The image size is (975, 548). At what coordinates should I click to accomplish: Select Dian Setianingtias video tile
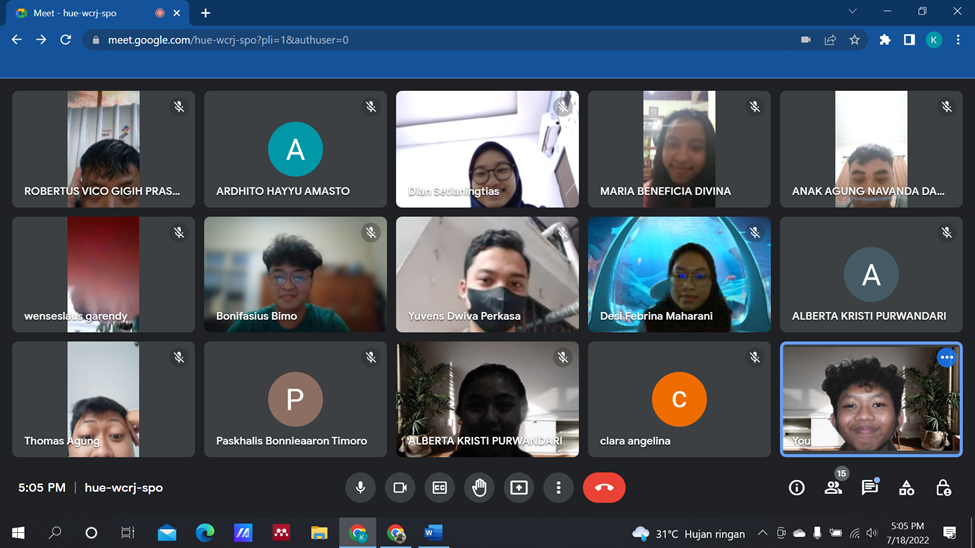tap(488, 149)
